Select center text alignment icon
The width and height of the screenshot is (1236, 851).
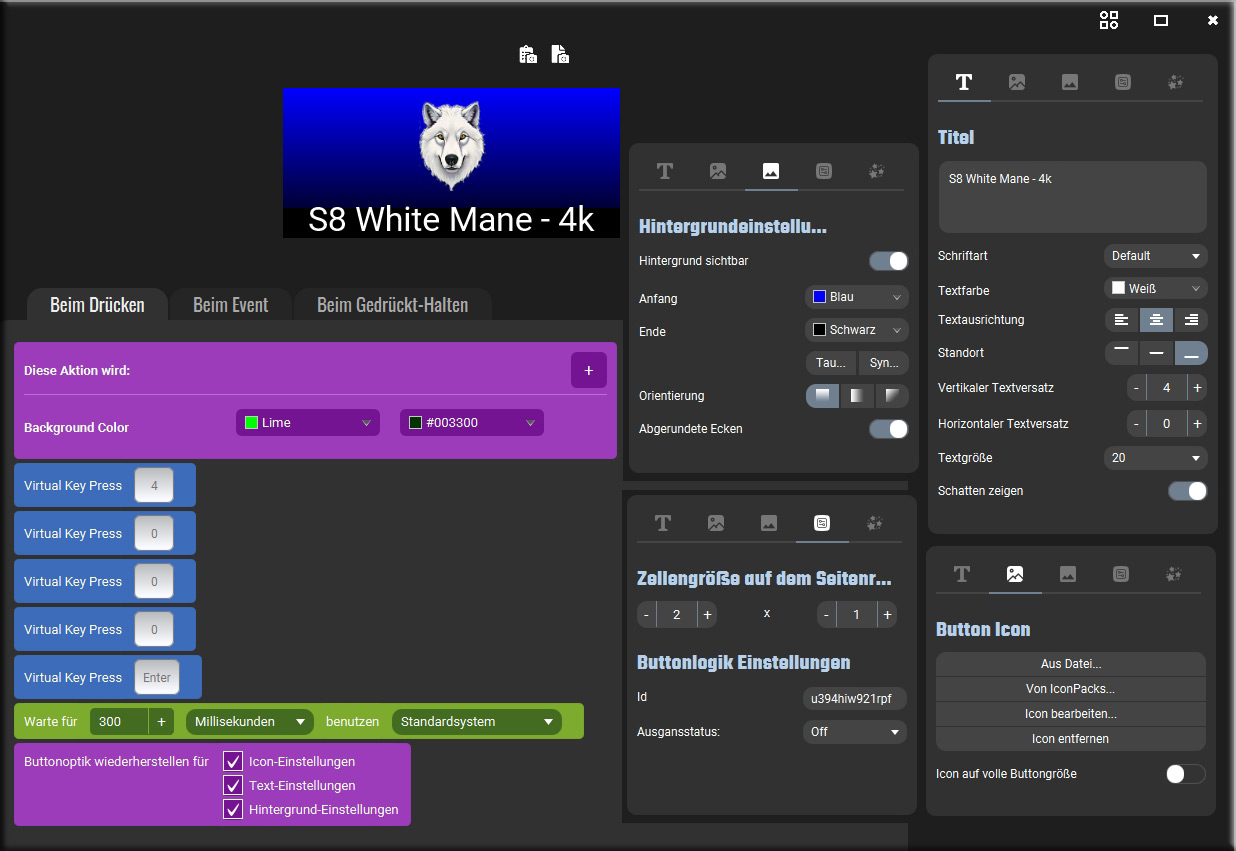pyautogui.click(x=1156, y=320)
